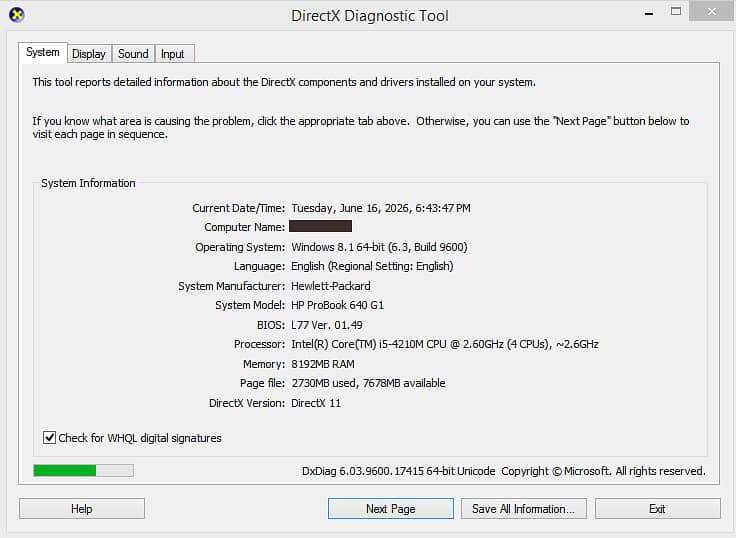Click the Current Date/Time value 'Tuesday, June 16, 2026'
Screen dimensions: 736x538
[351, 208]
